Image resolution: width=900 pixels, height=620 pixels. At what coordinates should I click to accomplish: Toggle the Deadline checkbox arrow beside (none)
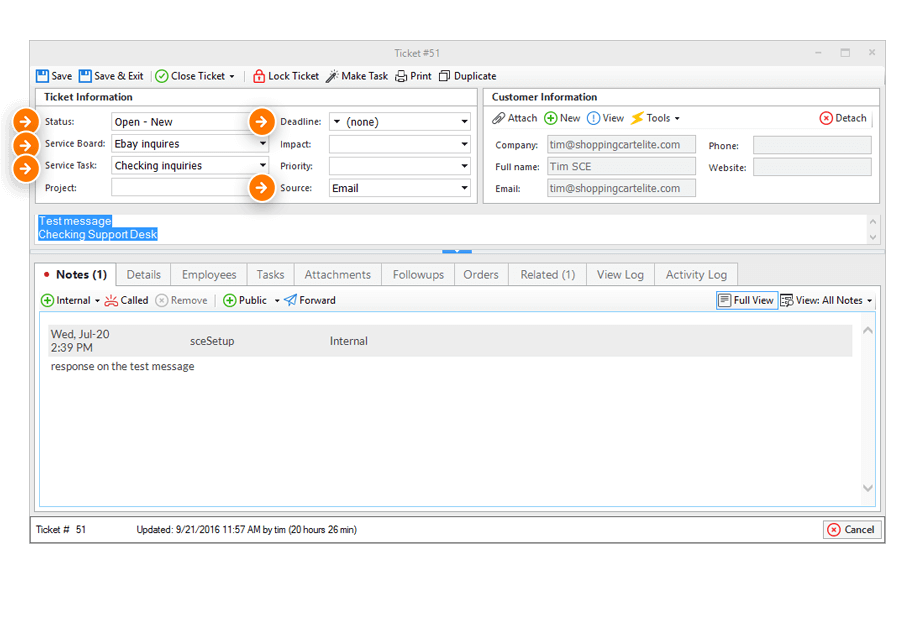[337, 122]
